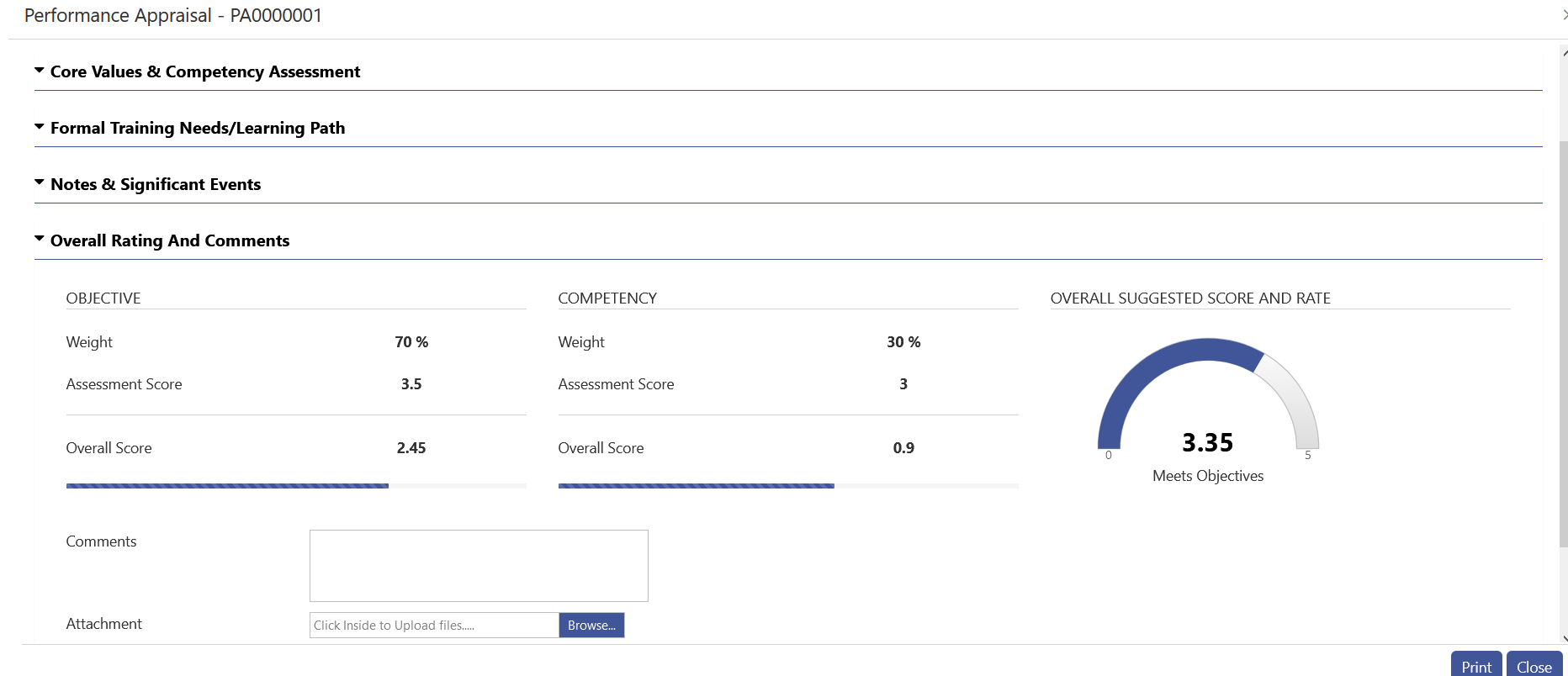This screenshot has height=676, width=1568.
Task: Click the Competency overall score 0.9 value
Action: (903, 448)
